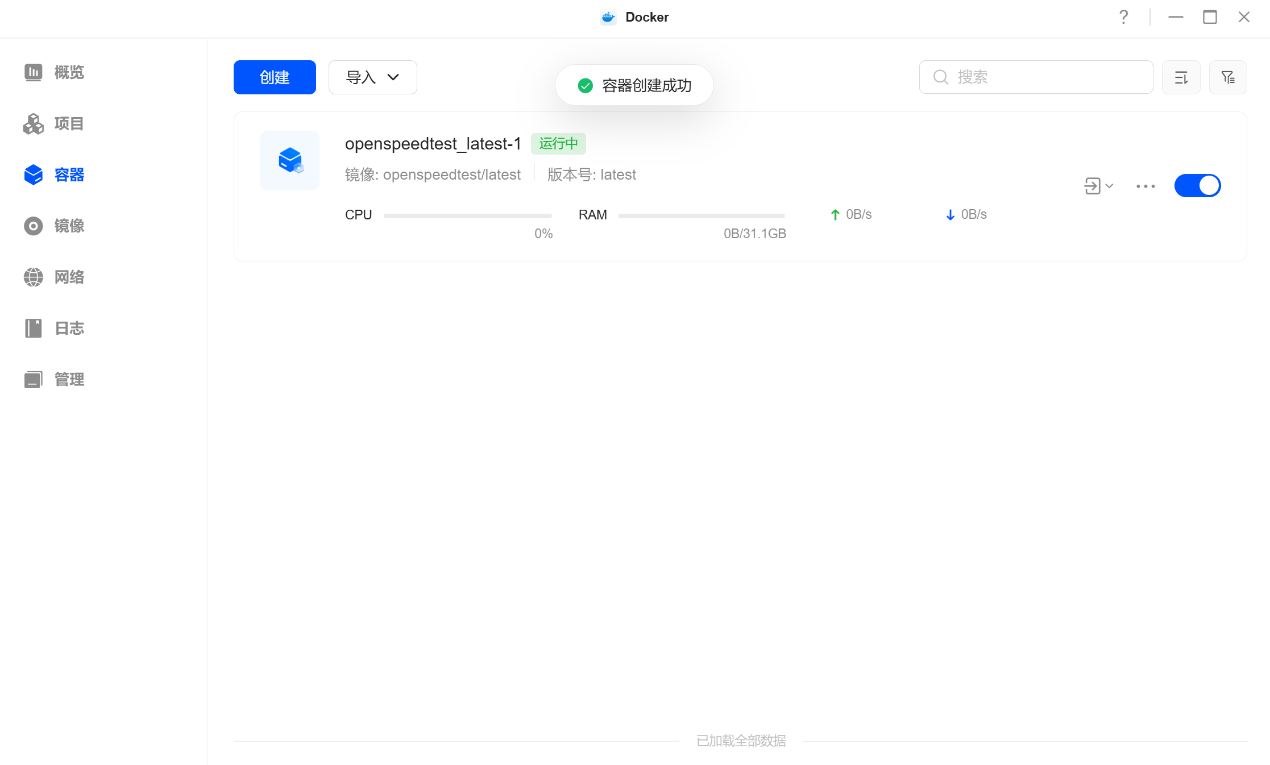Open the openspeedtest_latest-1 container name
The image size is (1270, 765).
pos(433,144)
